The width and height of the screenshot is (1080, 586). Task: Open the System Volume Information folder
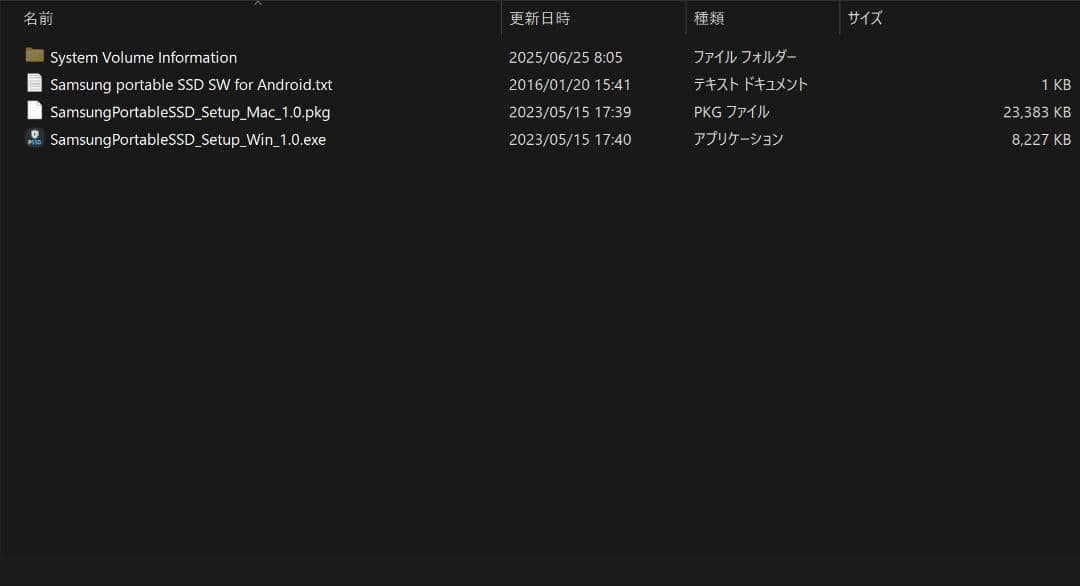click(143, 57)
